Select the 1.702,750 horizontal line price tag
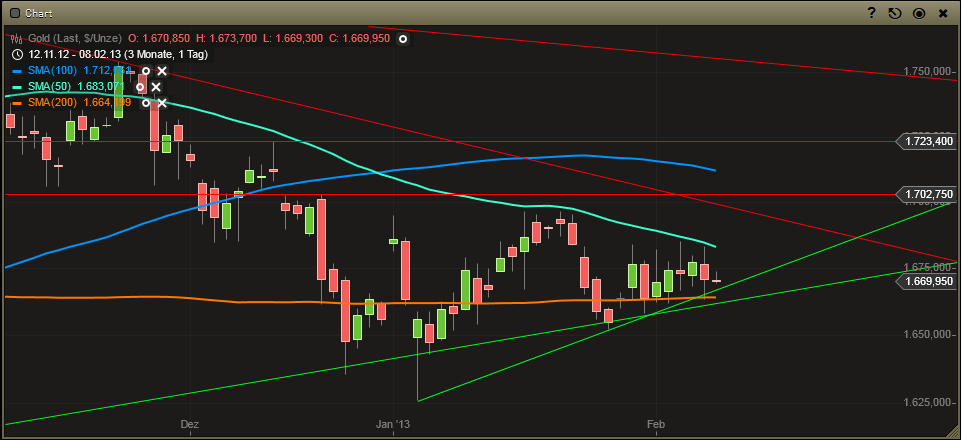This screenshot has width=962, height=440. (926, 195)
